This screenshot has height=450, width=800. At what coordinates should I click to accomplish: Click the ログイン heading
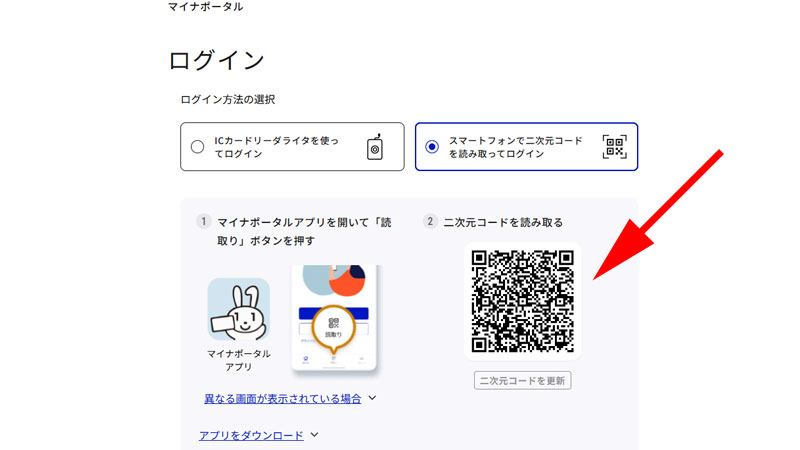point(216,60)
